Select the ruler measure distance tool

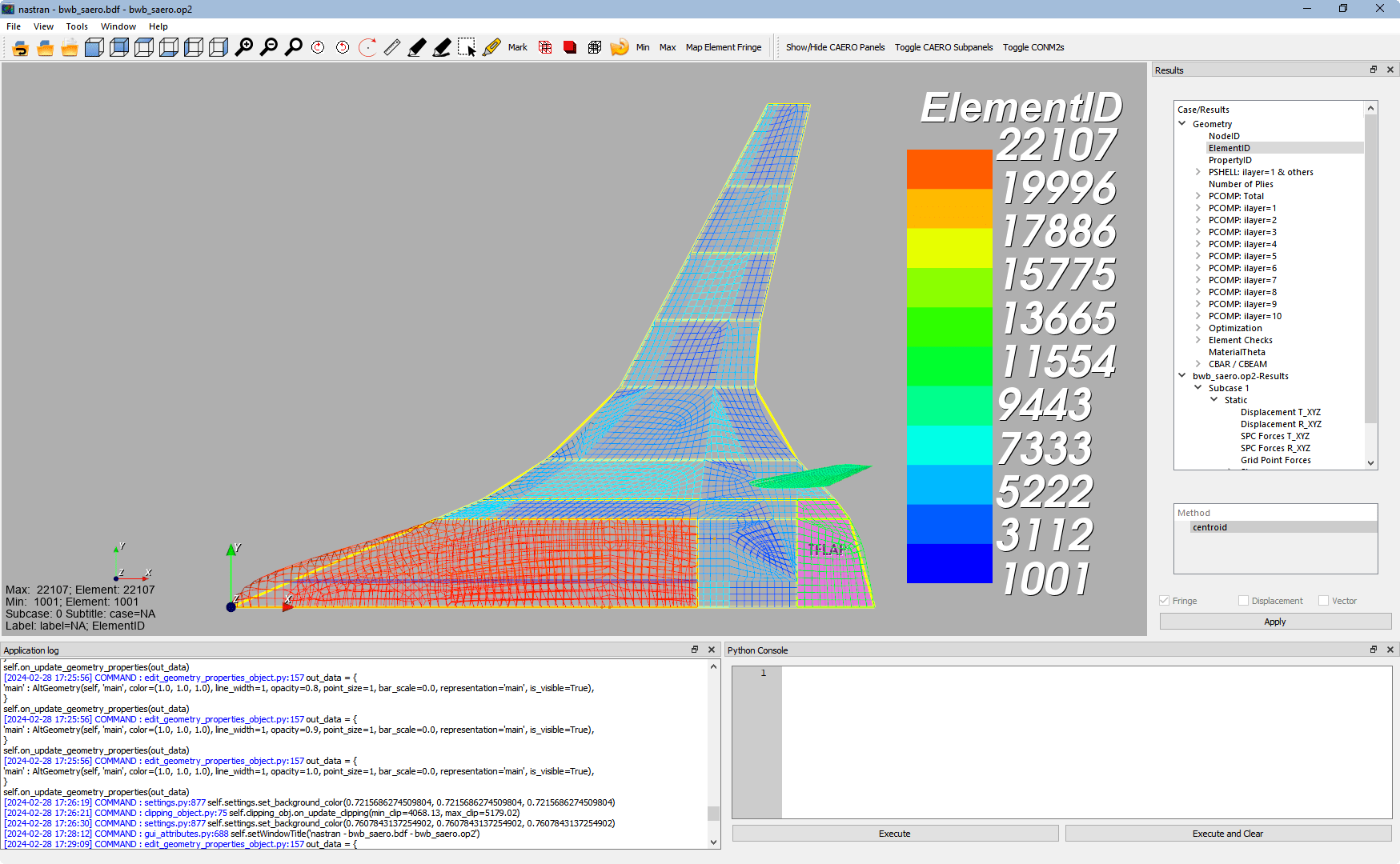392,47
